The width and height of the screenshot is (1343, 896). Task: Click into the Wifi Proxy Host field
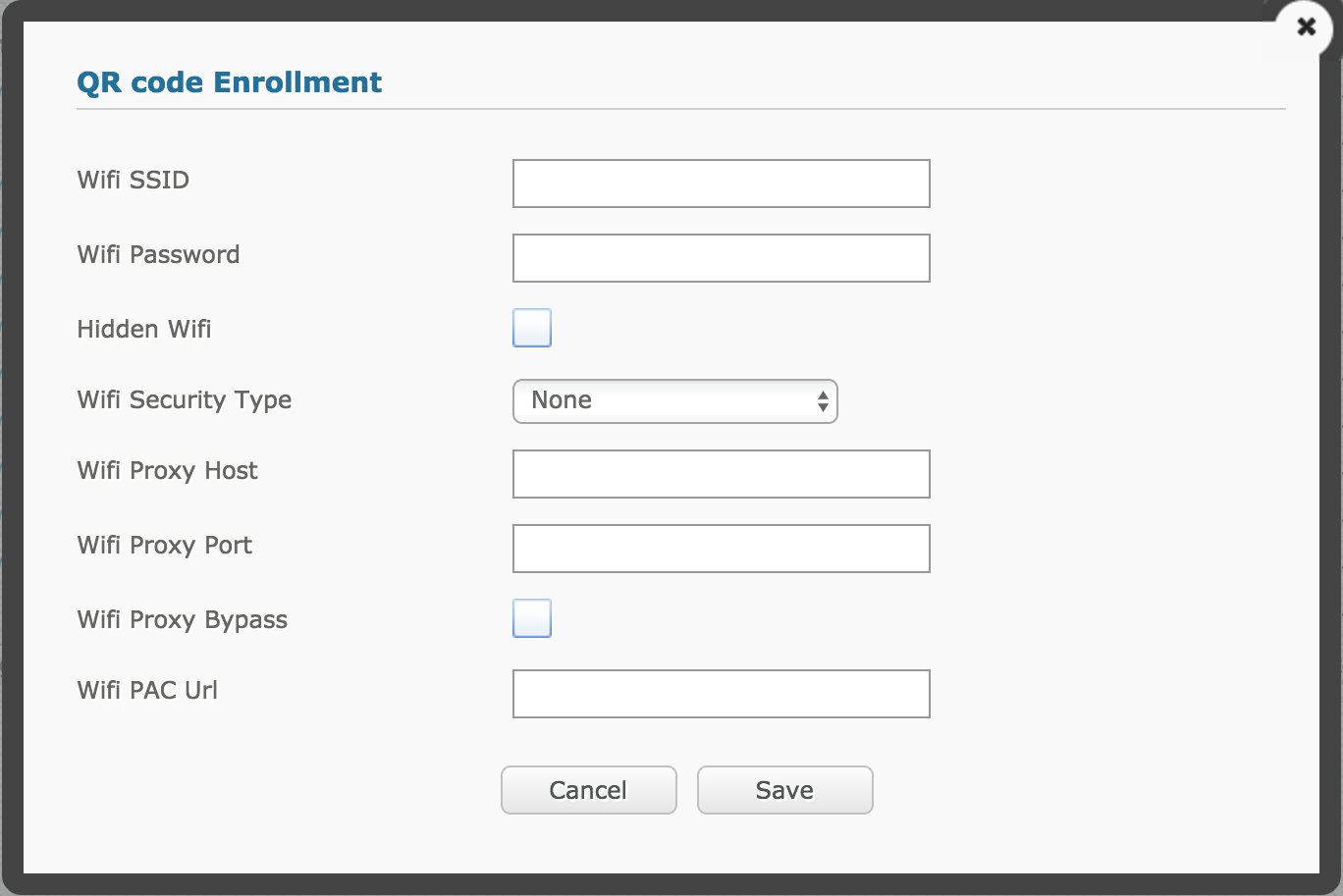[721, 474]
